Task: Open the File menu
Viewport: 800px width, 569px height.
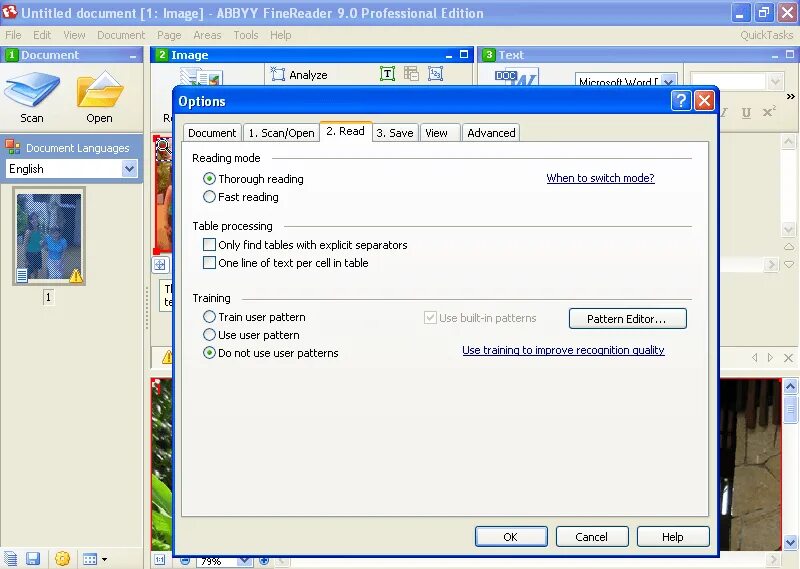Action: (13, 35)
